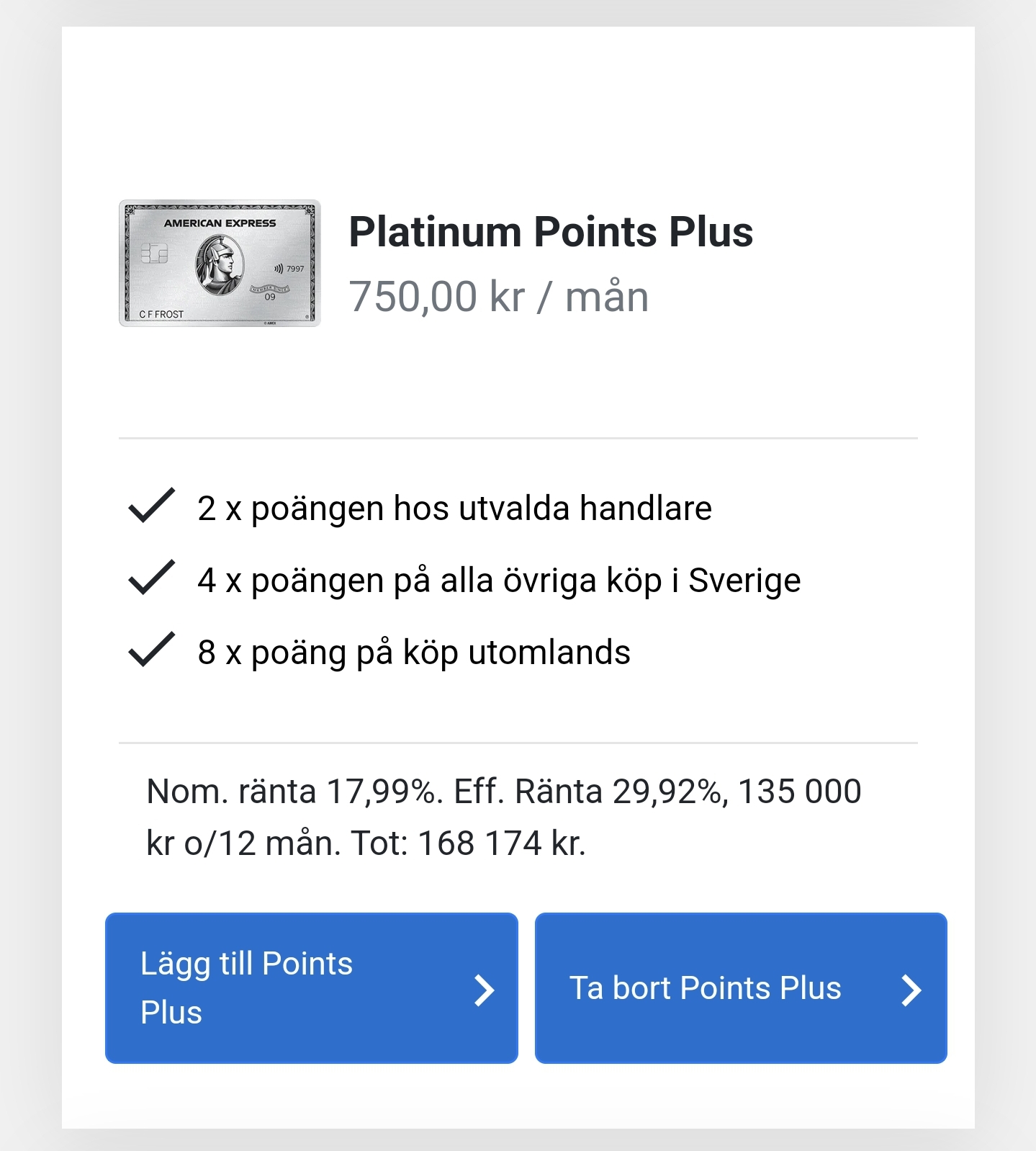
Task: Toggle the "8 x poäng utomlands" benefit row
Action: click(414, 651)
